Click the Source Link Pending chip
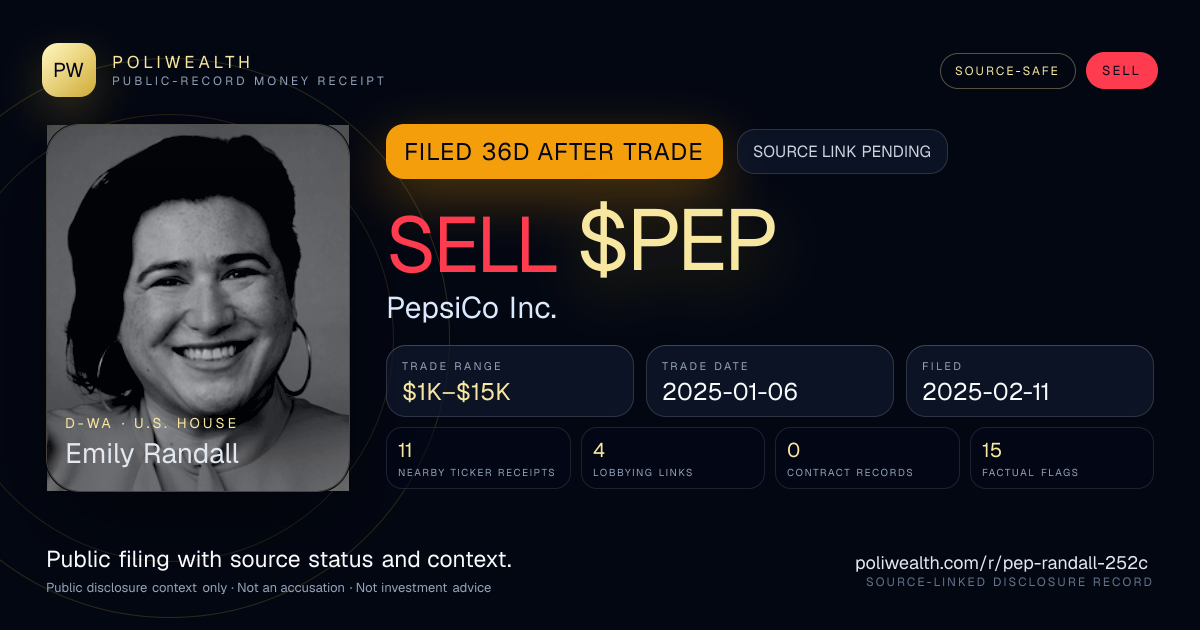Screen dimensions: 1200x630 [x=842, y=152]
